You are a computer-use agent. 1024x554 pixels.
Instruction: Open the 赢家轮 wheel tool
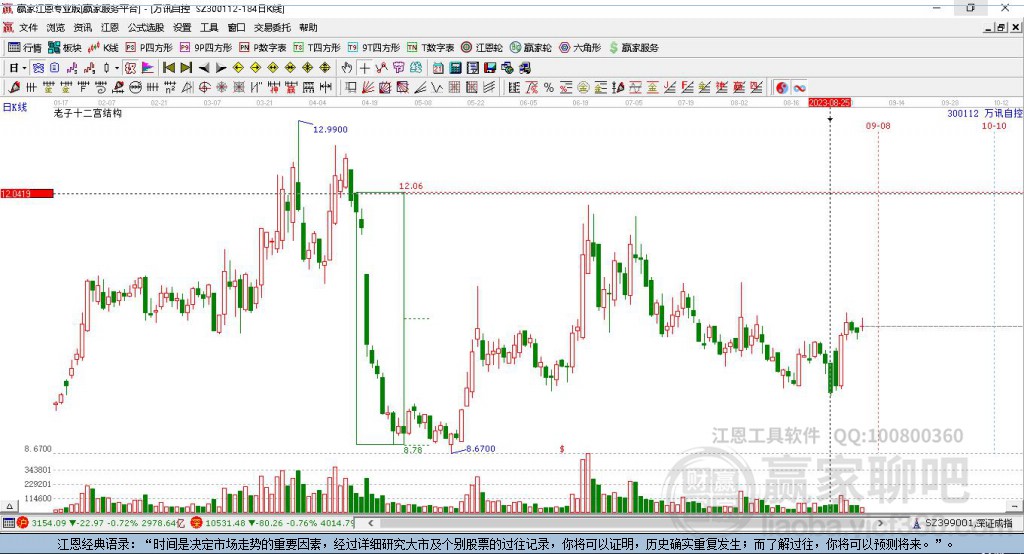click(x=530, y=48)
